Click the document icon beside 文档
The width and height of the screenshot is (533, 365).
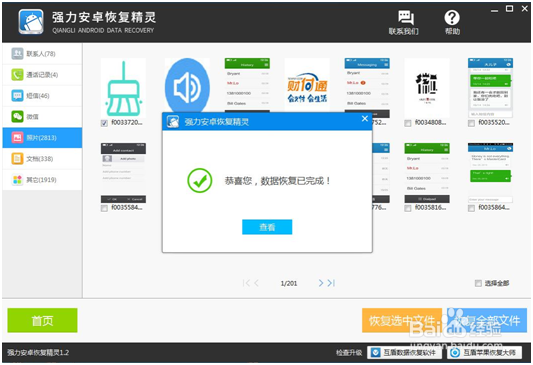point(17,158)
